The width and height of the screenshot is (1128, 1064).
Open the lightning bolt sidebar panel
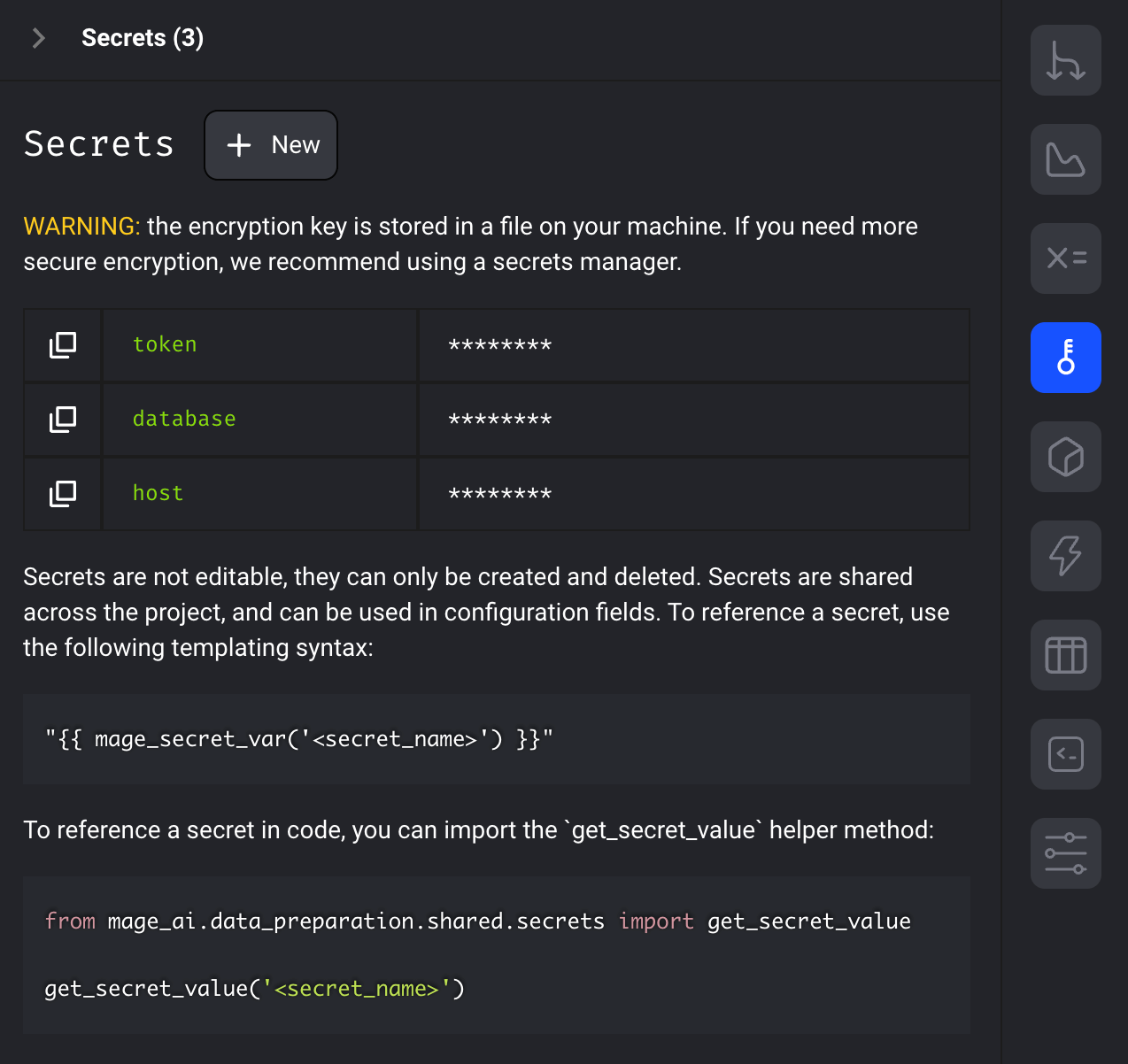coord(1065,556)
